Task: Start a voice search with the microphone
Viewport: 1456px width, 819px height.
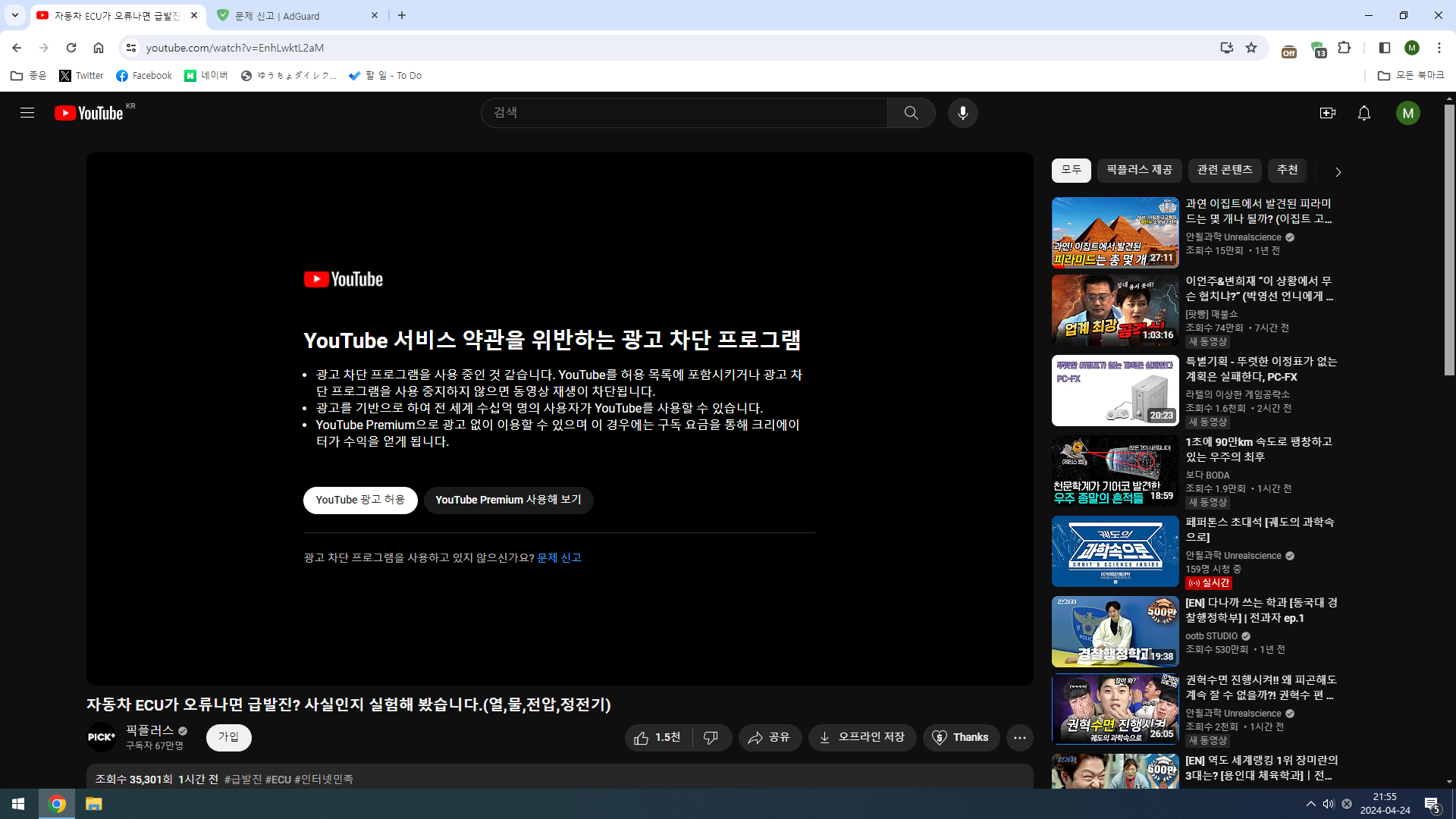Action: (962, 112)
